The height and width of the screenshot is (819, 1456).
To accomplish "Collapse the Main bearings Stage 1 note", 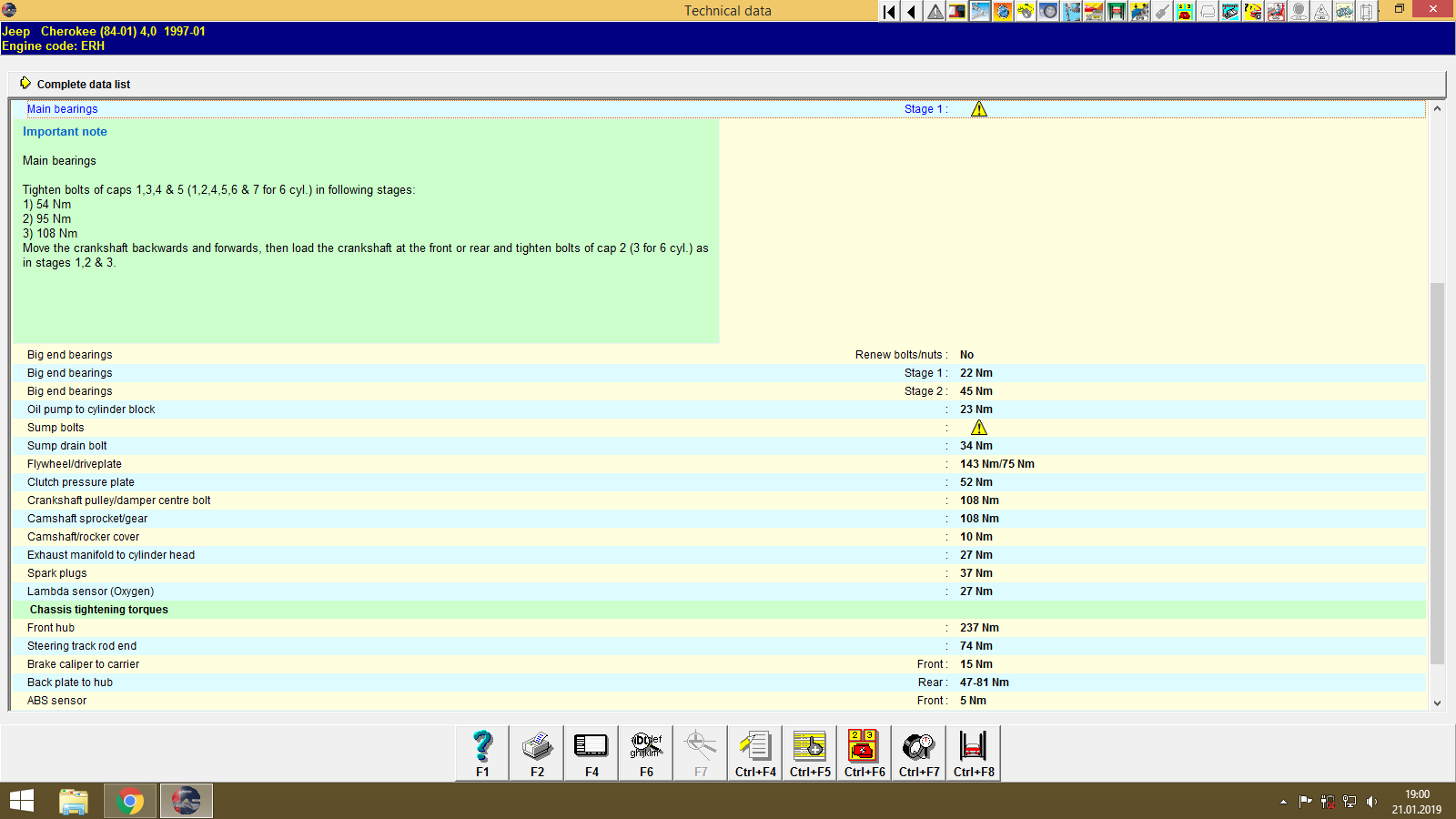I will pyautogui.click(x=979, y=108).
